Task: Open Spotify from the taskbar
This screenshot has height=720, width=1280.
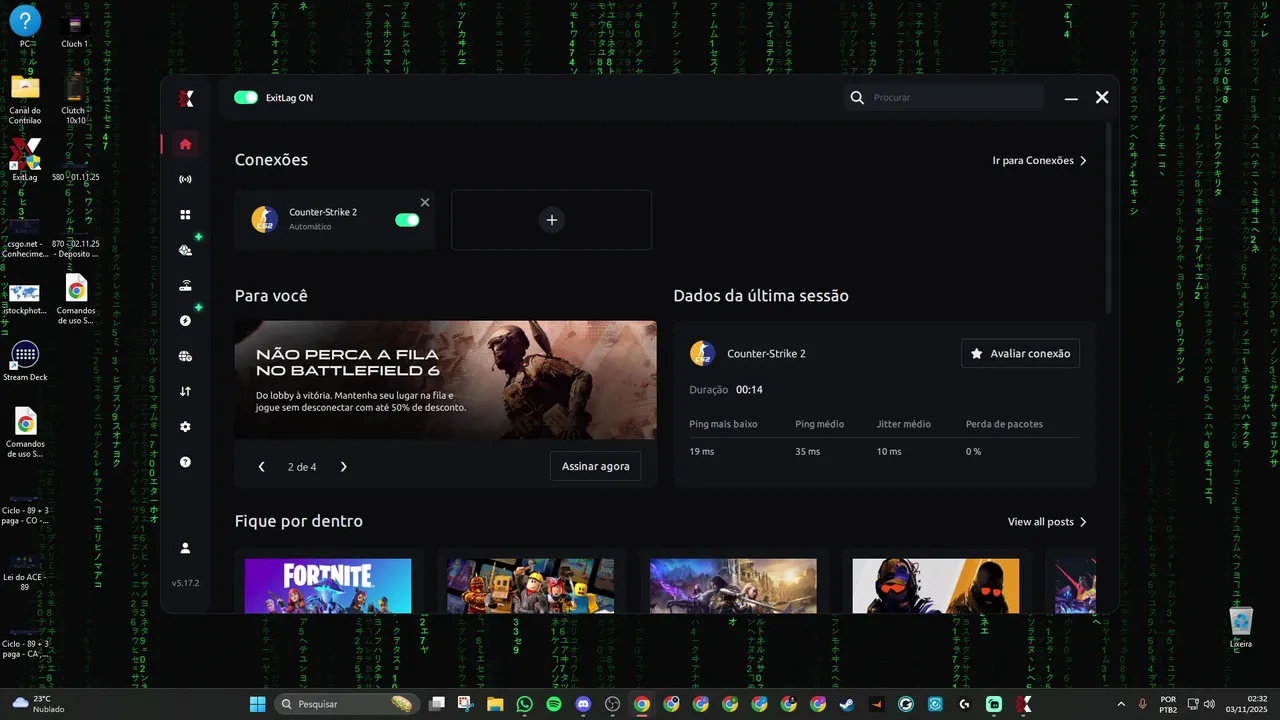Action: point(554,704)
